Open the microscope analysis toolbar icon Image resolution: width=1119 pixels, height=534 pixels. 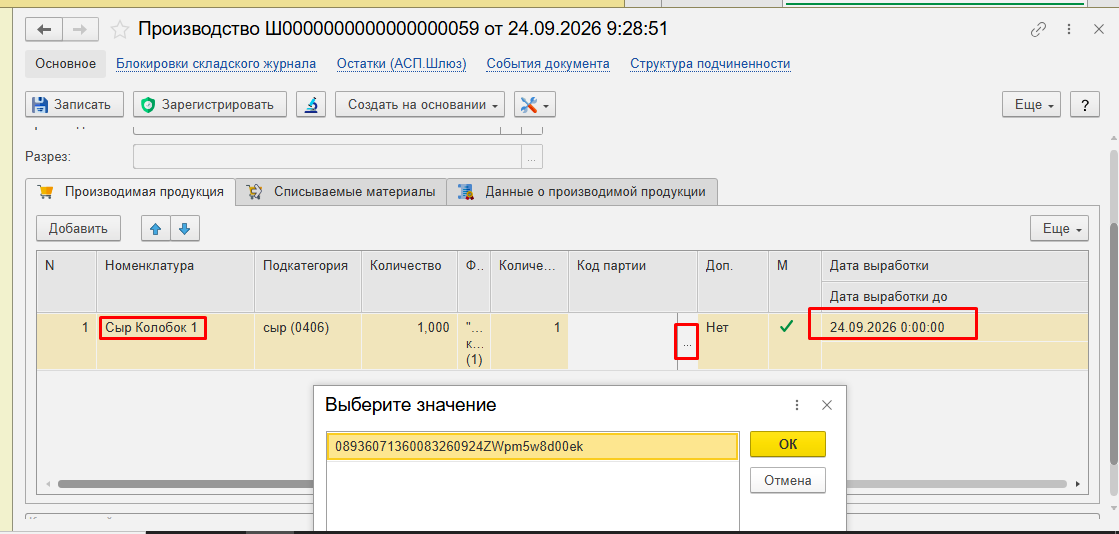tap(311, 104)
